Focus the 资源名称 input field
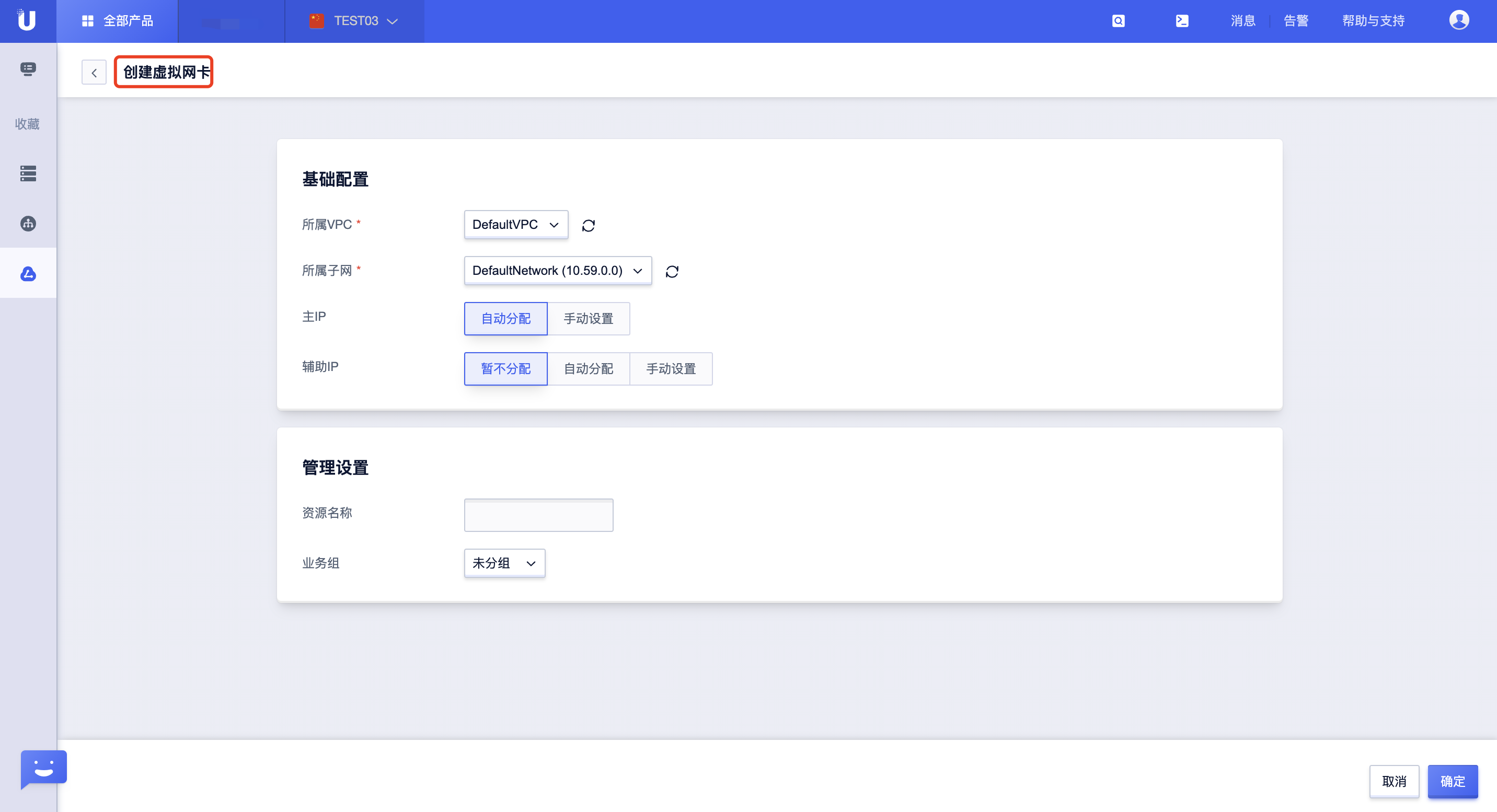Image resolution: width=1497 pixels, height=812 pixels. click(538, 515)
